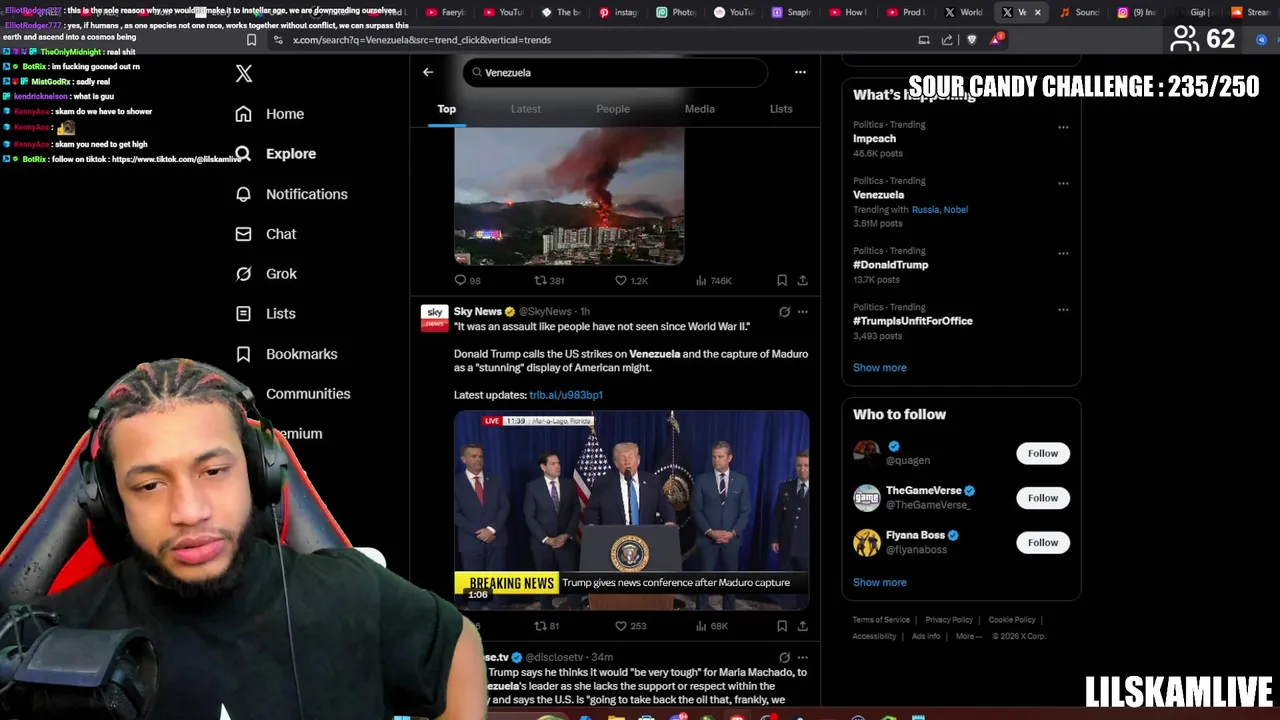Open the Brave shields icon in toolbar
The width and height of the screenshot is (1280, 720).
[972, 40]
